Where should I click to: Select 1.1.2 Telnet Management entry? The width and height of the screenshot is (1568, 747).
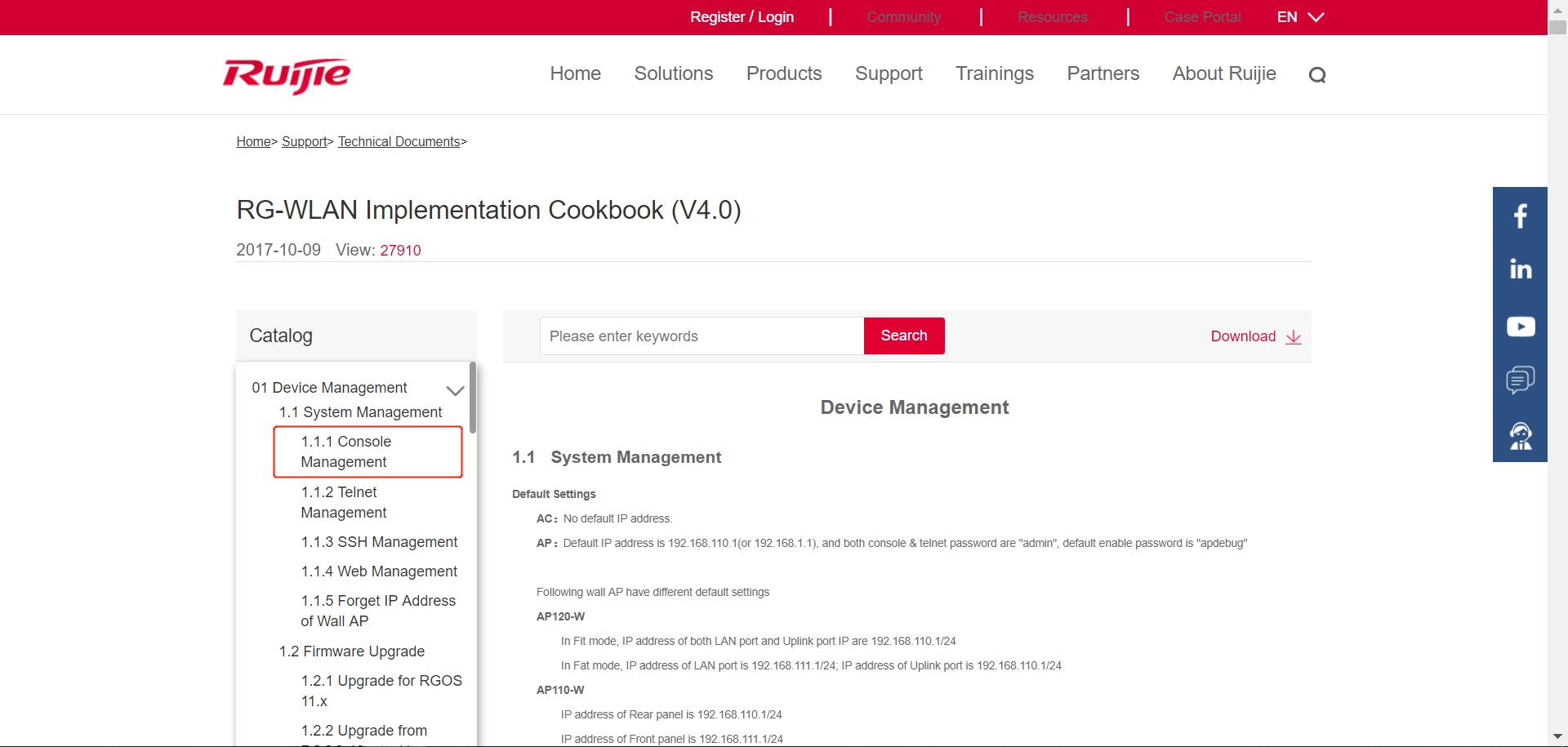tap(343, 502)
